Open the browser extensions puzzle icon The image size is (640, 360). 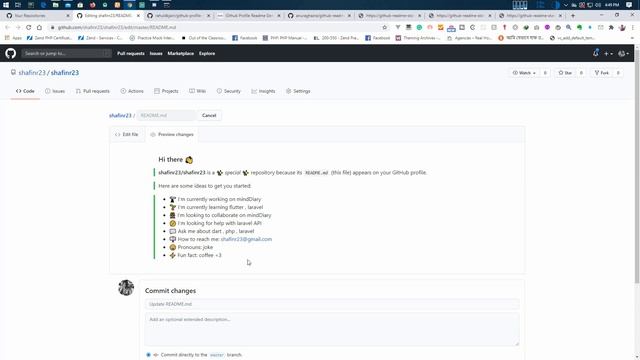pyautogui.click(x=611, y=27)
